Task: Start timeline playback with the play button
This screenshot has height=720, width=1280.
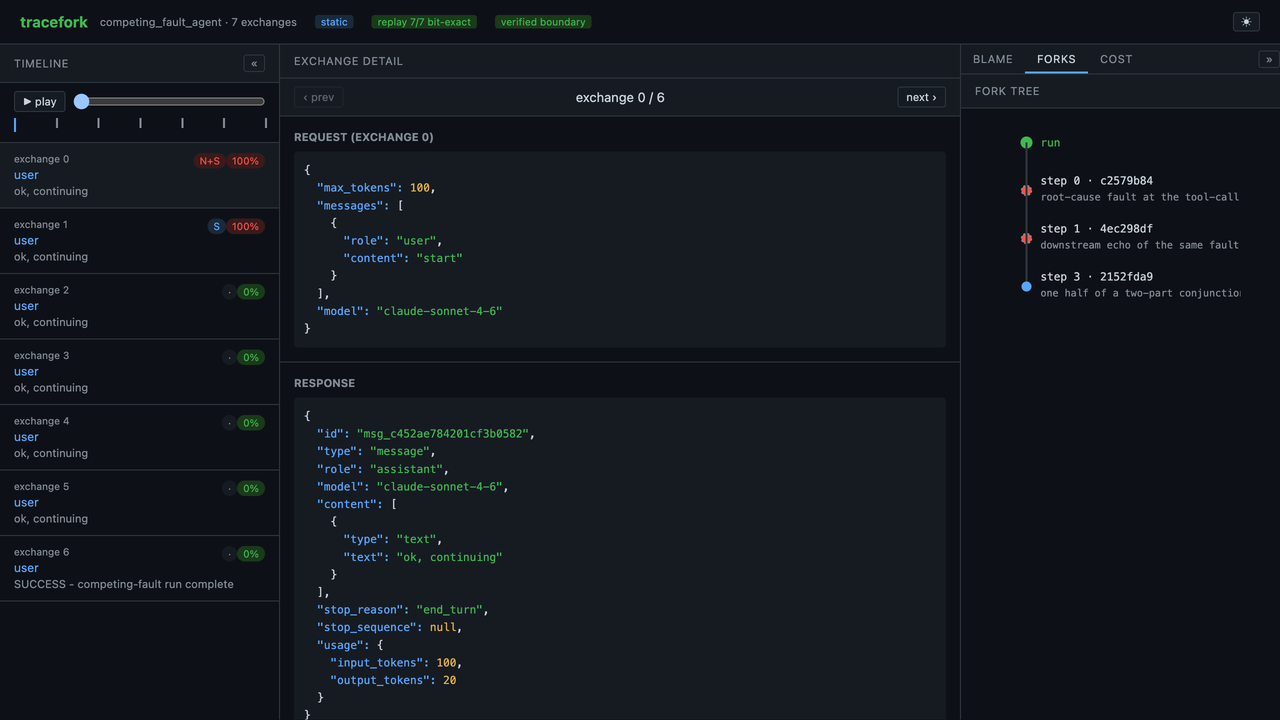Action: pyautogui.click(x=40, y=101)
